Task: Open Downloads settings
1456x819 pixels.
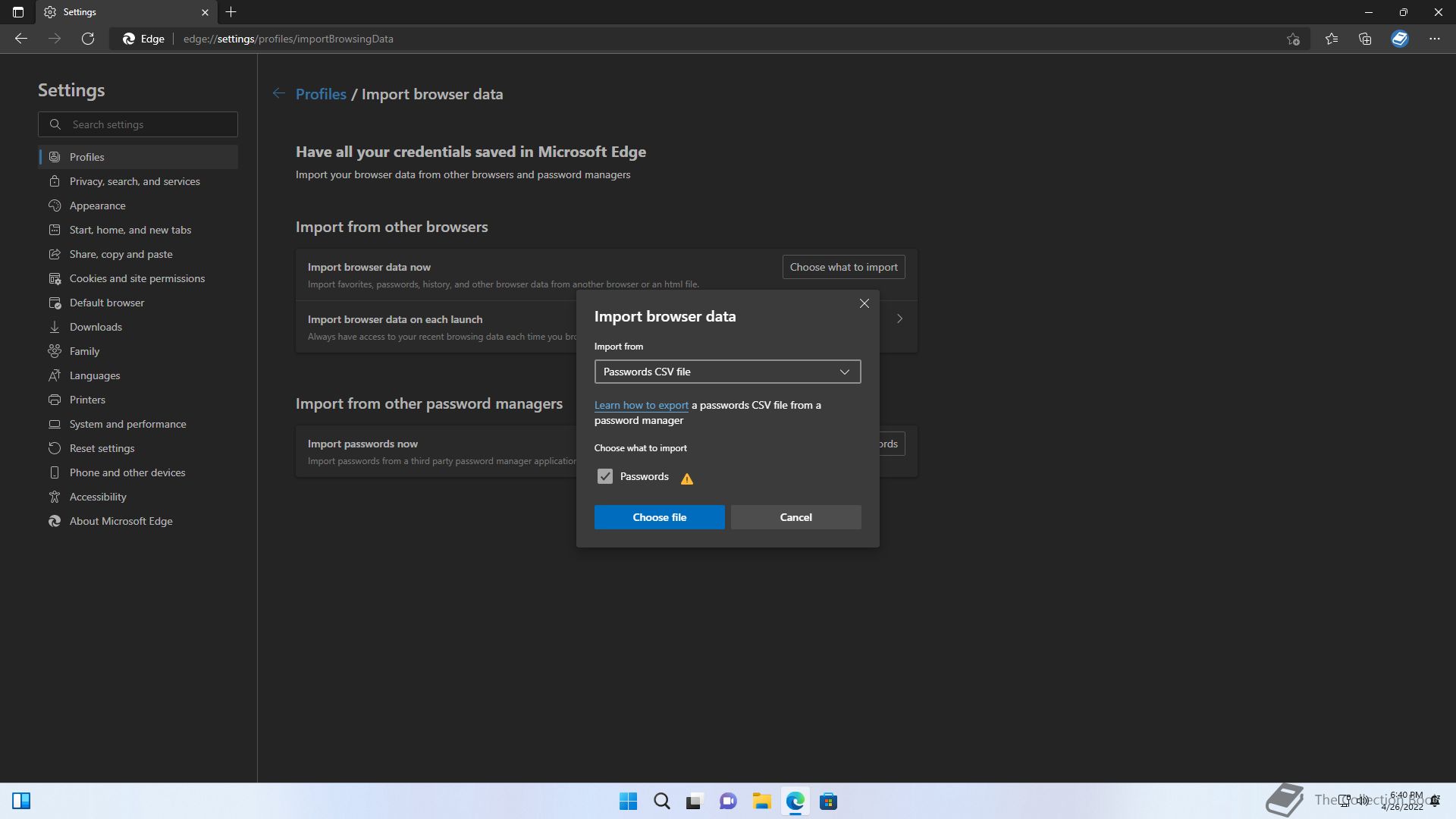Action: tap(138, 327)
